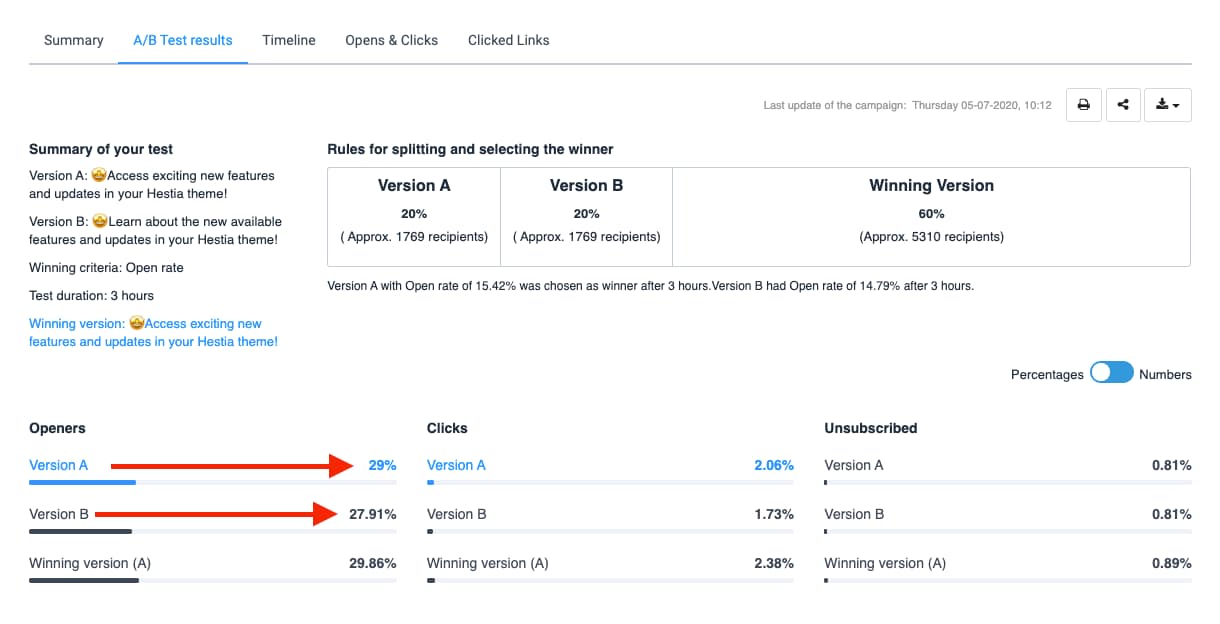Select Version A under Clicks
Image resolution: width=1220 pixels, height=624 pixels.
pos(456,464)
